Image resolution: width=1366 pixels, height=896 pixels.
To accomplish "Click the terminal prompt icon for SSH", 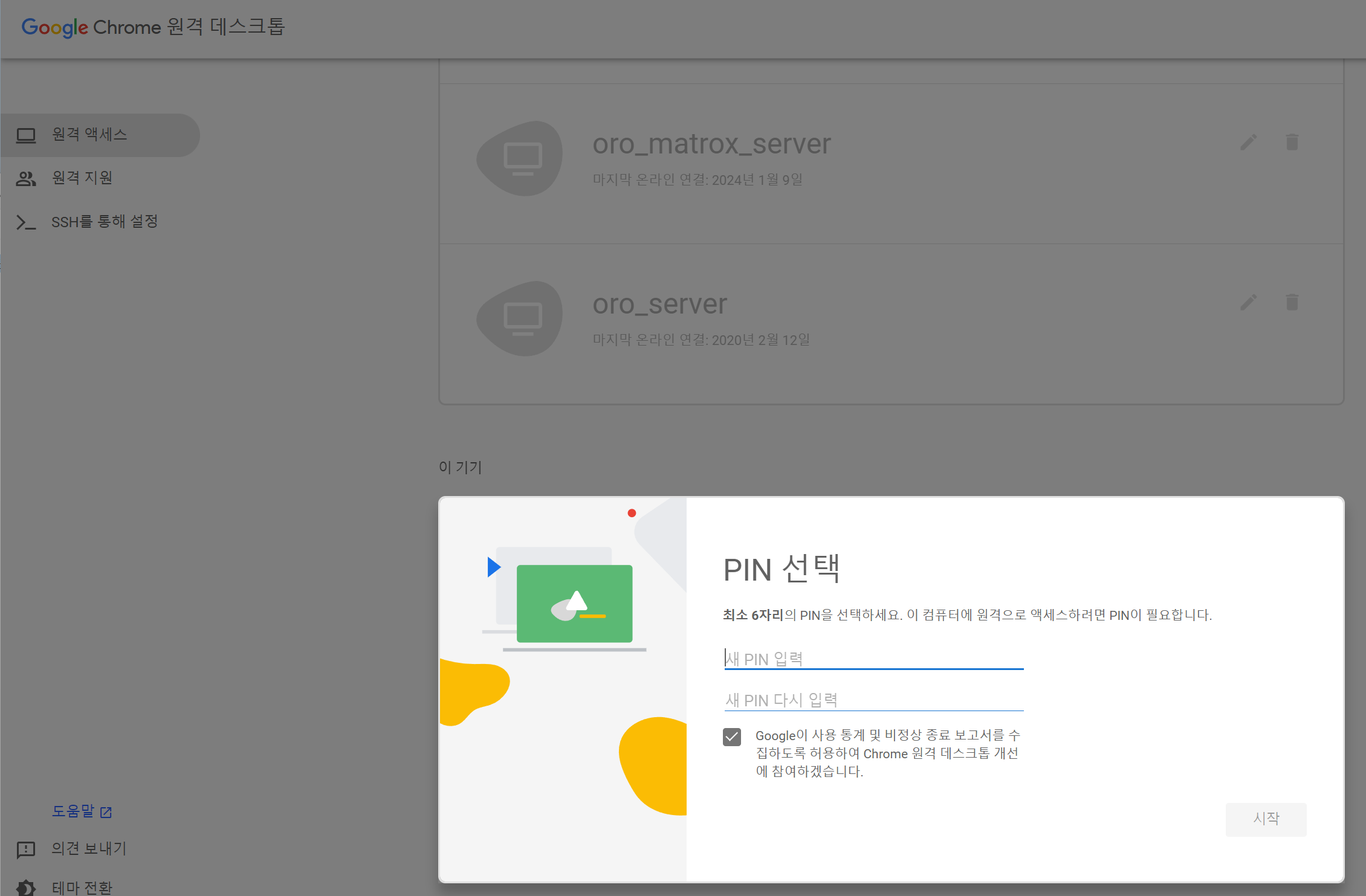I will (x=26, y=222).
